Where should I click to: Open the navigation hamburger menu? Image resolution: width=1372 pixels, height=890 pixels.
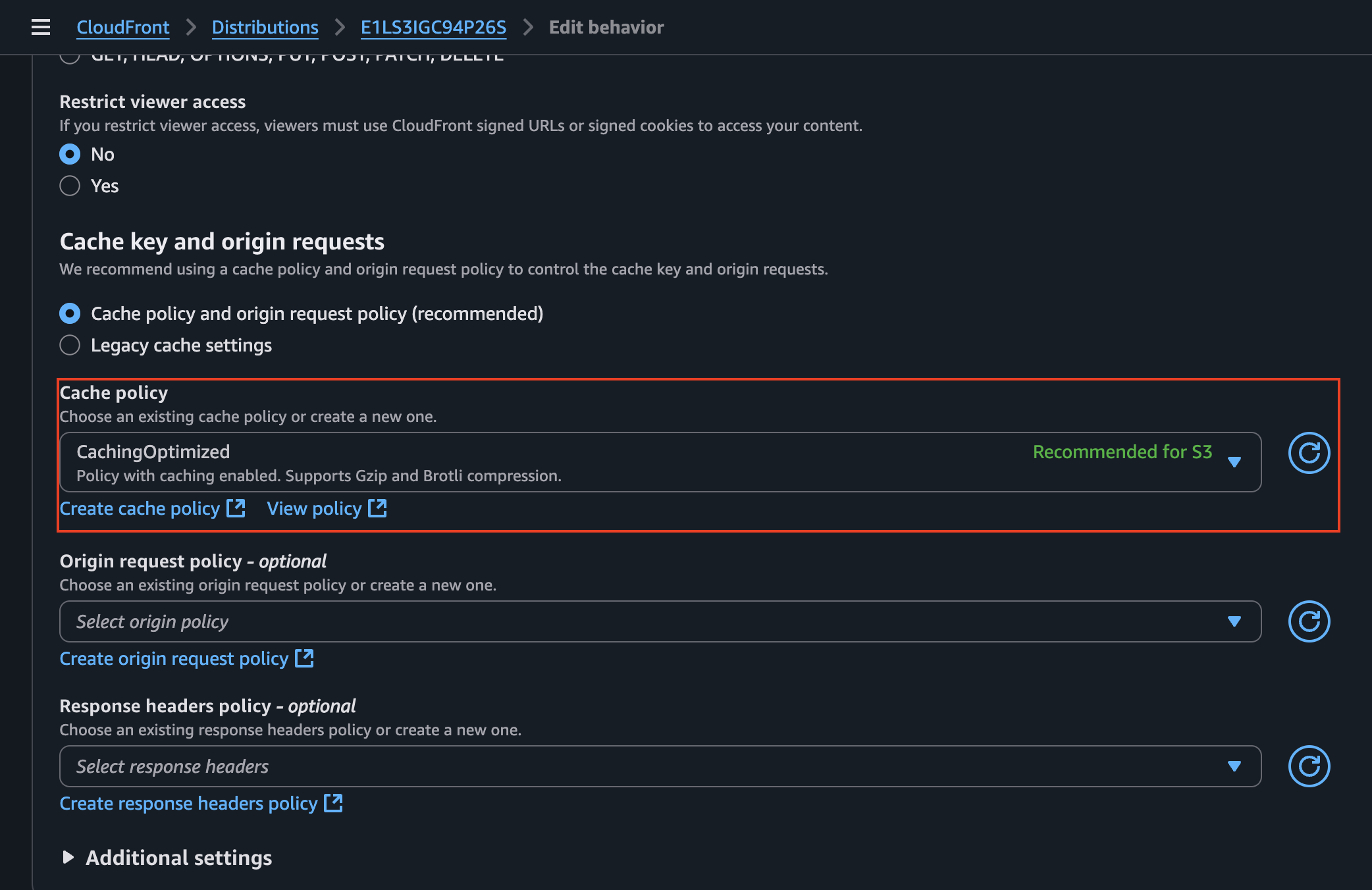tap(40, 27)
